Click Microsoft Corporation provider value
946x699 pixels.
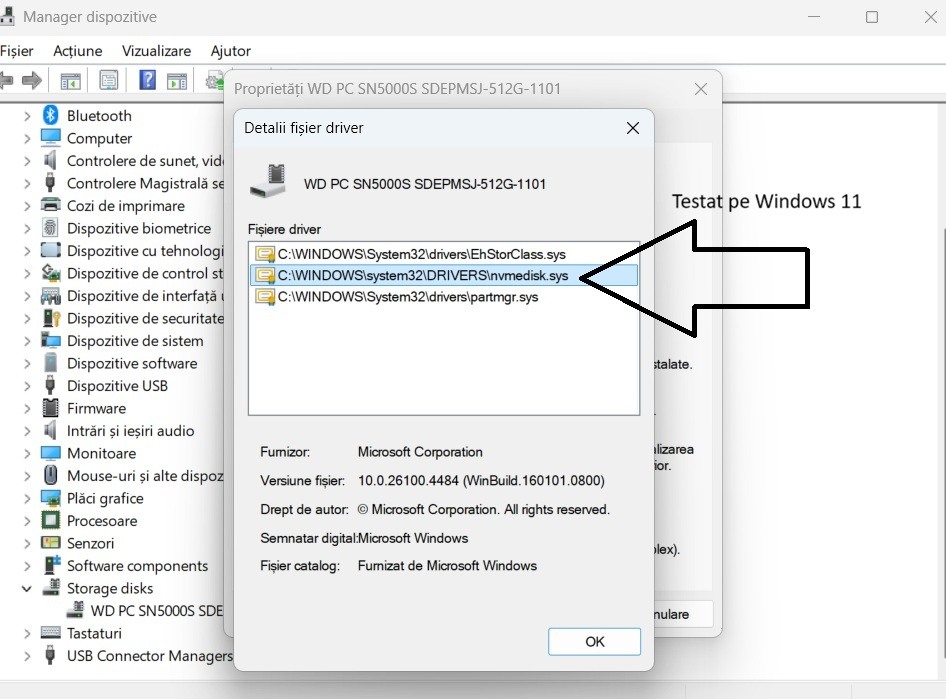pos(420,452)
